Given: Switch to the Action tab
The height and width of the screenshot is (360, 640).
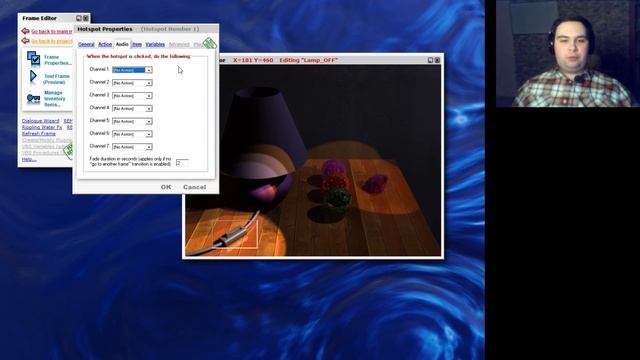Looking at the screenshot, I should (x=105, y=44).
